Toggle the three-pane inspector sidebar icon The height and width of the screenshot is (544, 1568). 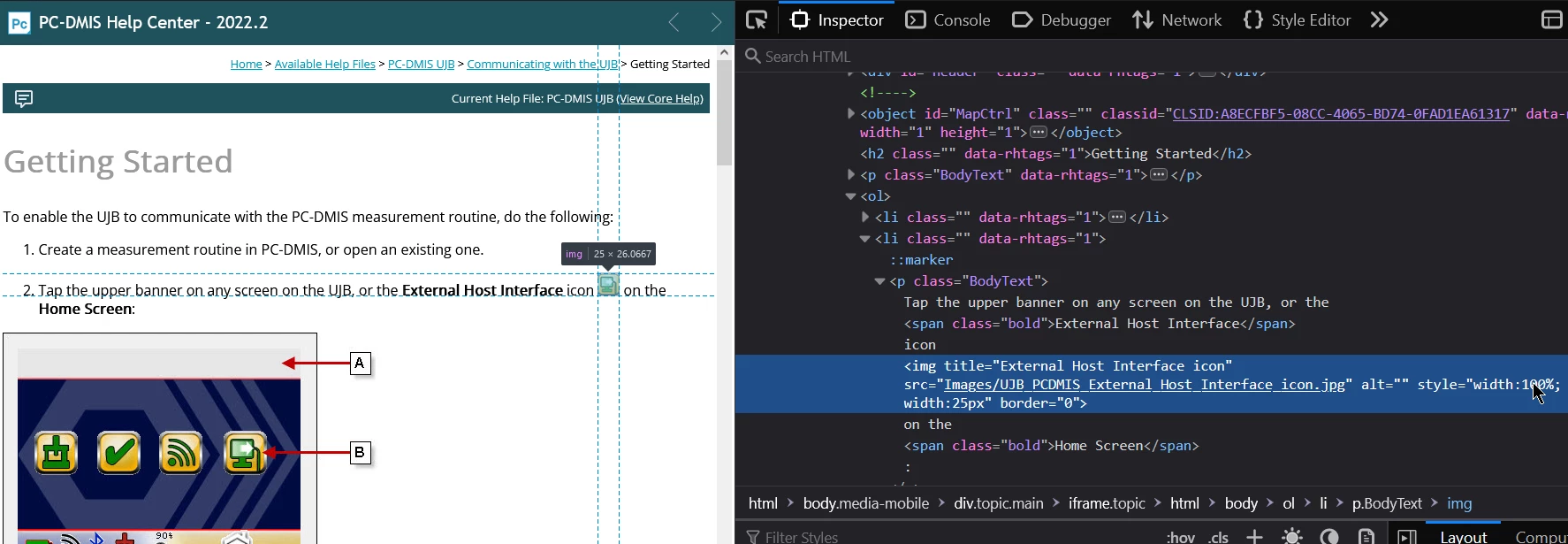(1407, 536)
